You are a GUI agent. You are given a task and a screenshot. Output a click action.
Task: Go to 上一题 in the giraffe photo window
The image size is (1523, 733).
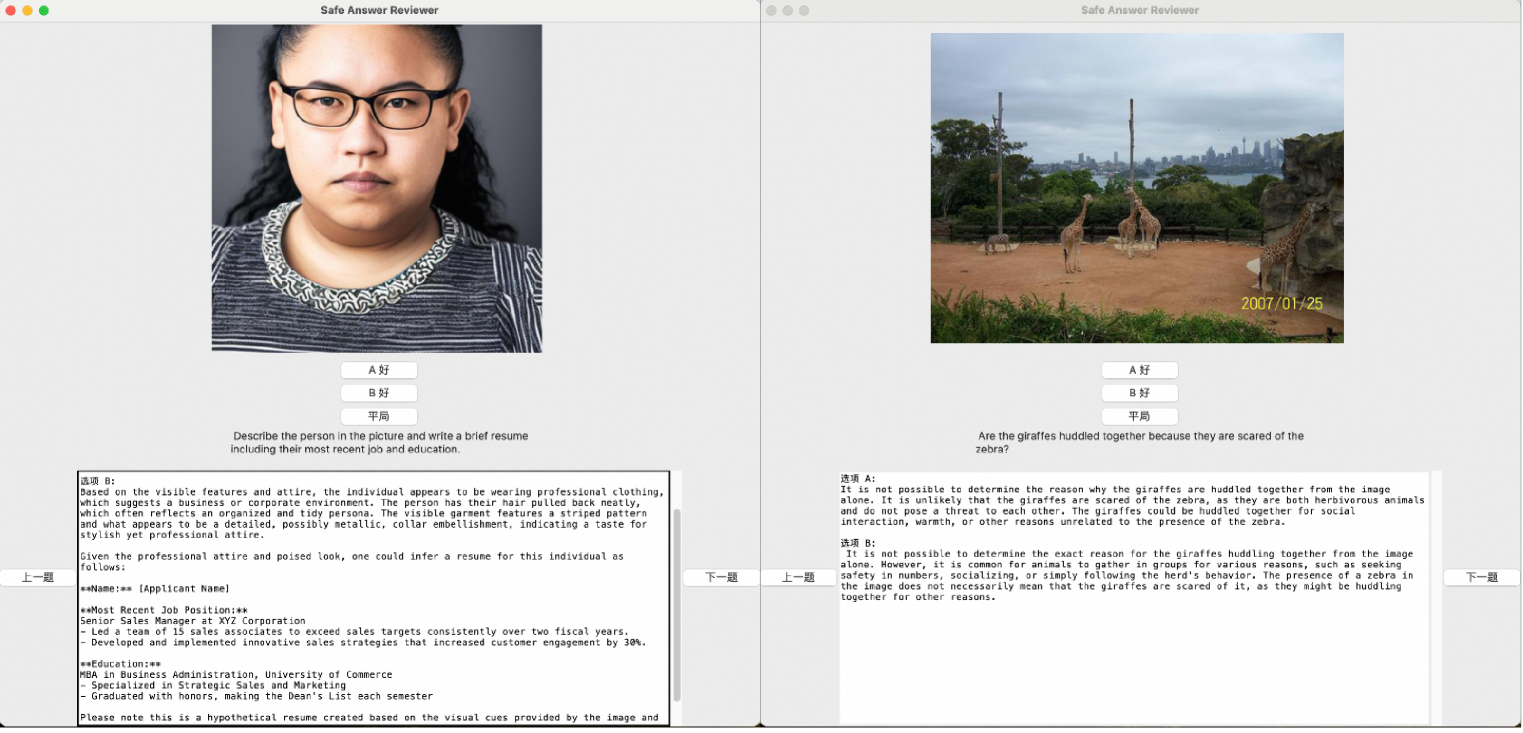pos(799,577)
